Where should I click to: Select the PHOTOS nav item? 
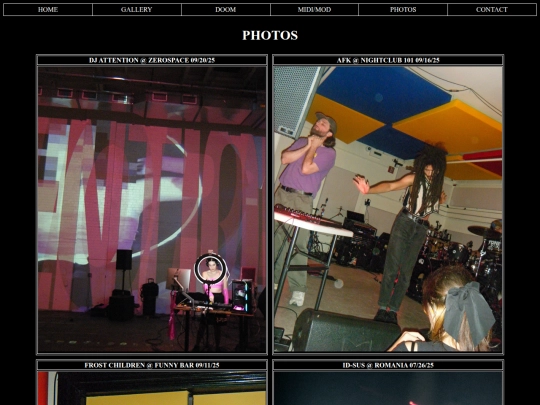click(403, 10)
